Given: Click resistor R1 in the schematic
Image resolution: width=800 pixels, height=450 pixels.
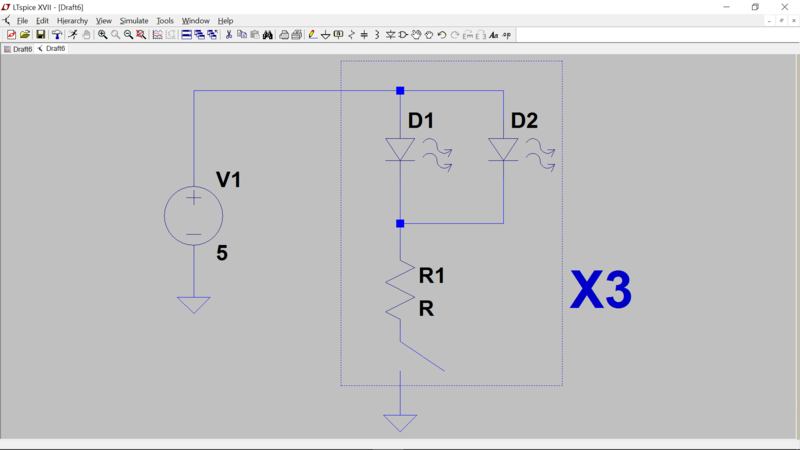Looking at the screenshot, I should 400,291.
